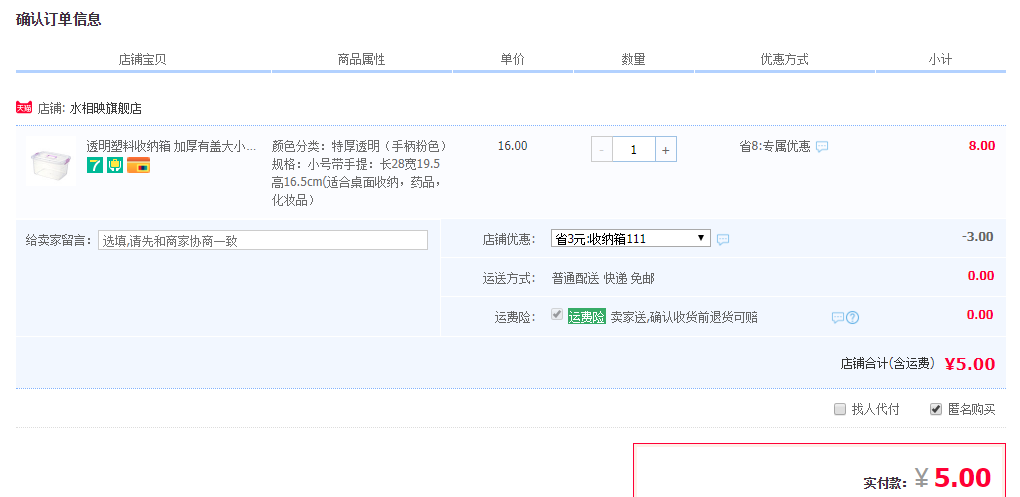This screenshot has width=1020, height=497.
Task: Click the 卖家送,确认收货前退货可赔 text
Action: click(x=684, y=317)
